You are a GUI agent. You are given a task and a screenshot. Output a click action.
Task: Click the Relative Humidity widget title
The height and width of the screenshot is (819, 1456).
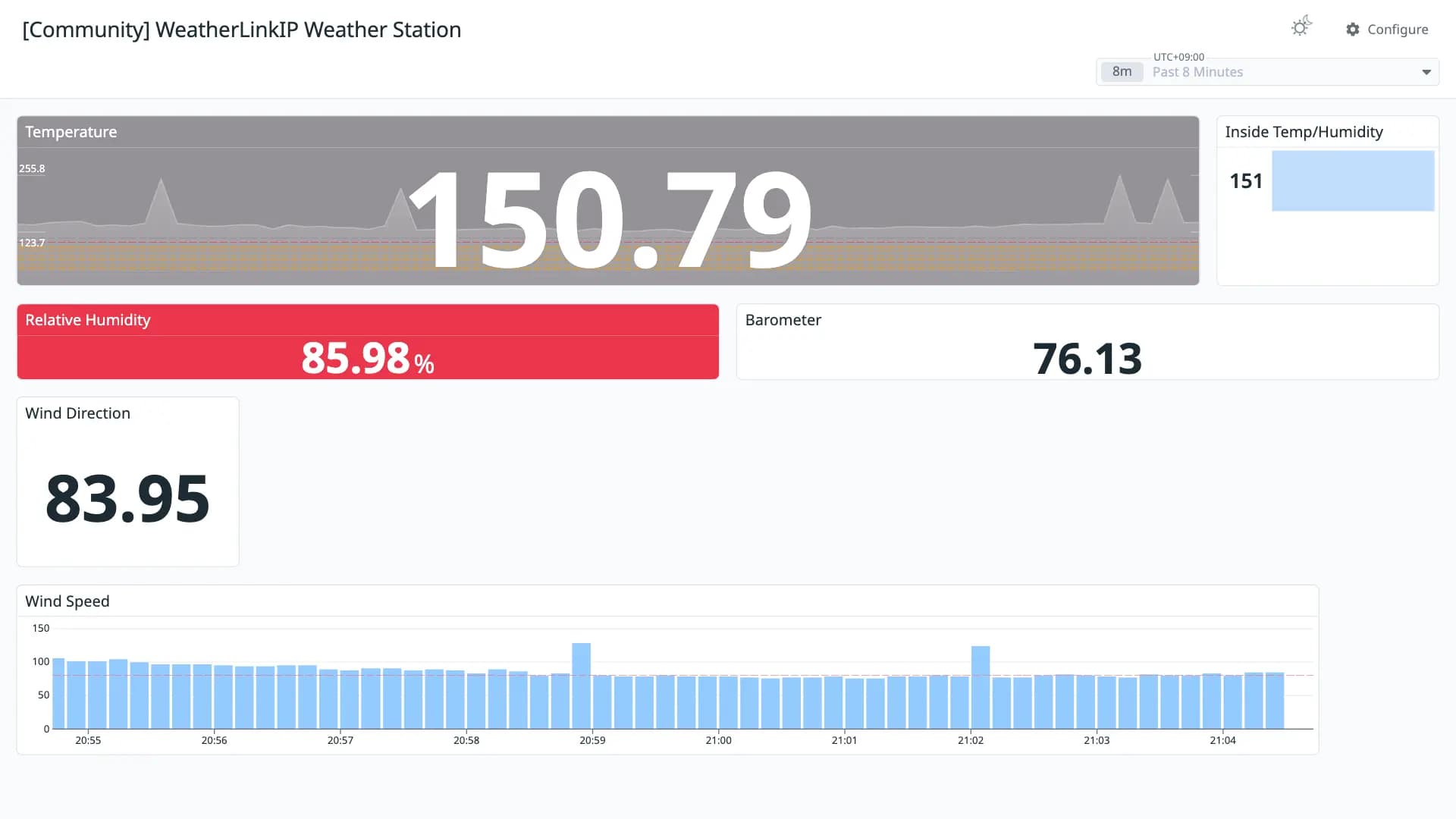coord(88,320)
